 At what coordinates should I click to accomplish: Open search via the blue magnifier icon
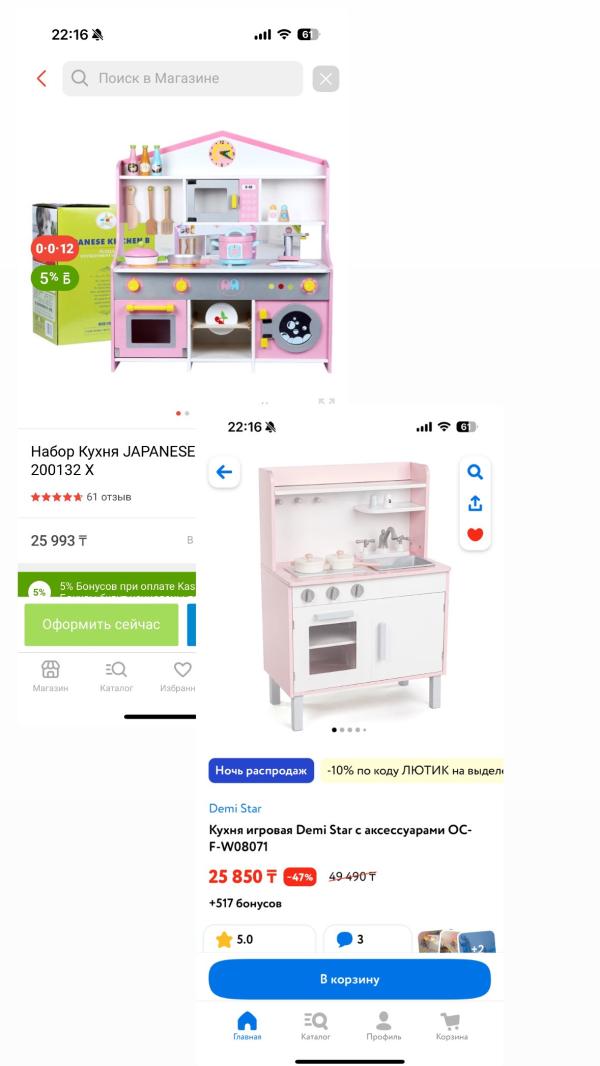475,472
